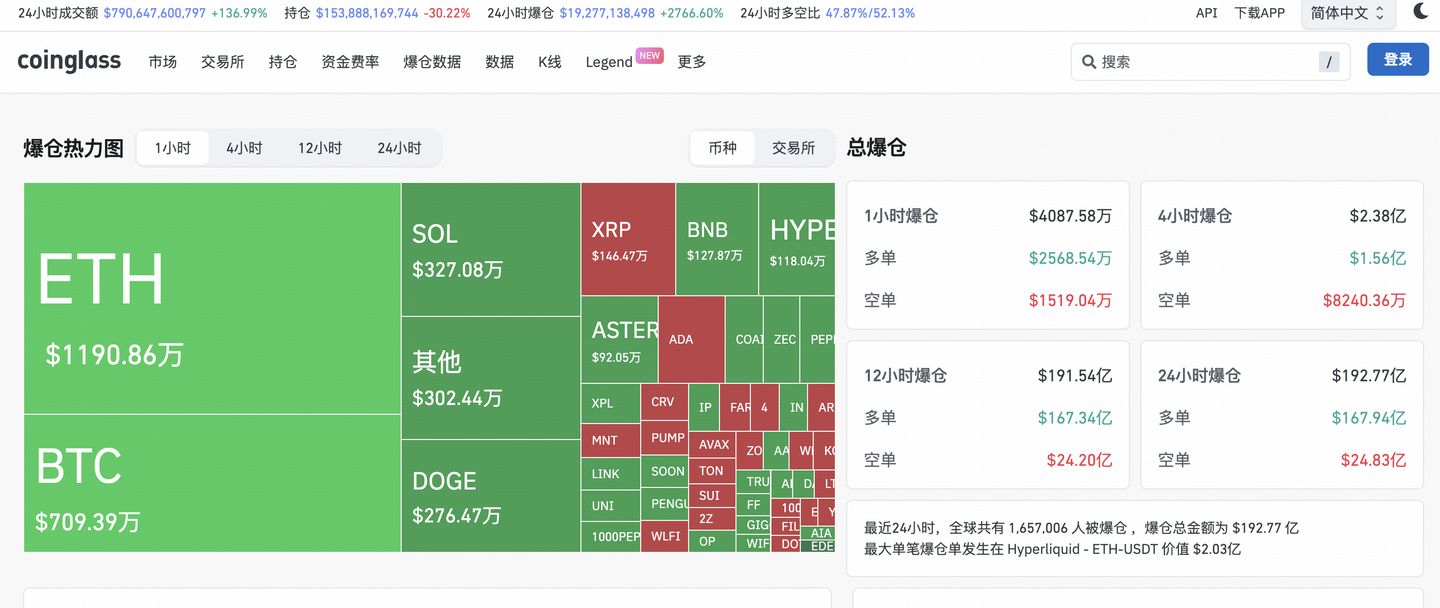Click the slash shortcut key badge
This screenshot has height=608, width=1440.
[1329, 62]
